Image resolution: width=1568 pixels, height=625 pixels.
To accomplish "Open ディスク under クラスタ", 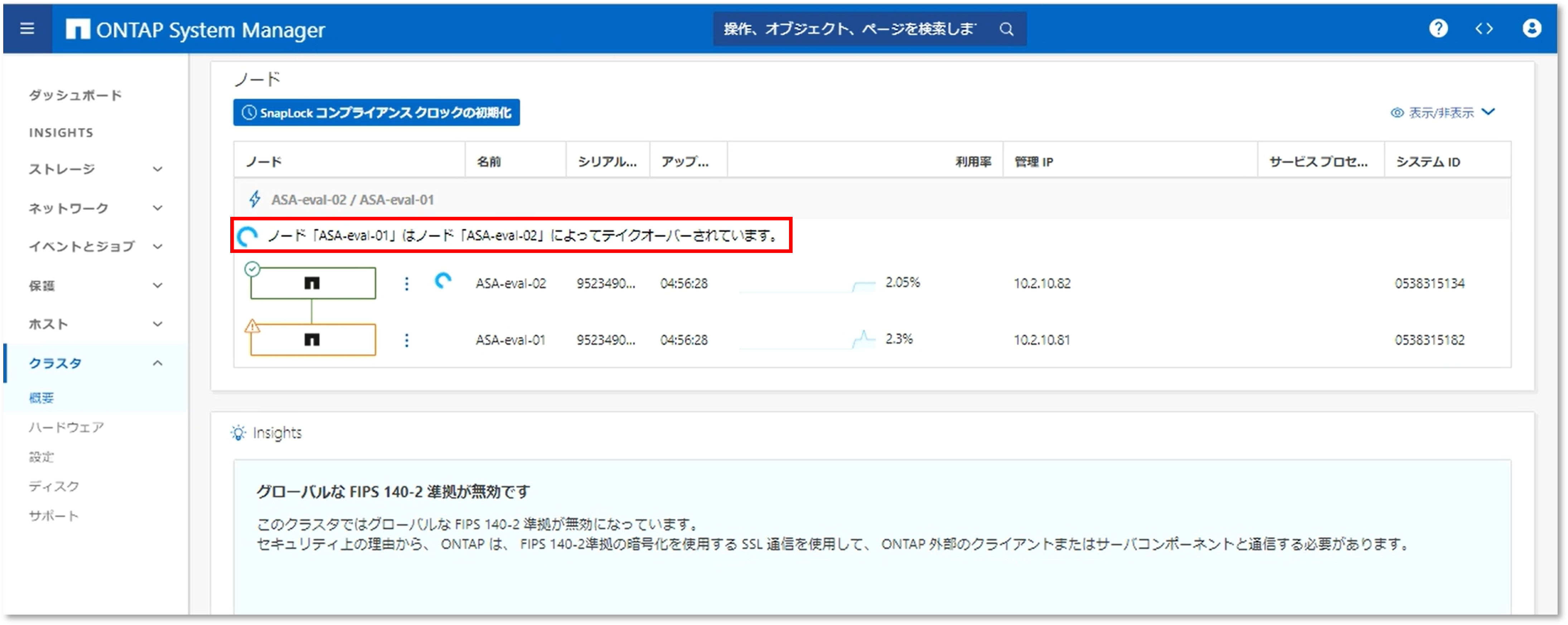I will pos(54,486).
